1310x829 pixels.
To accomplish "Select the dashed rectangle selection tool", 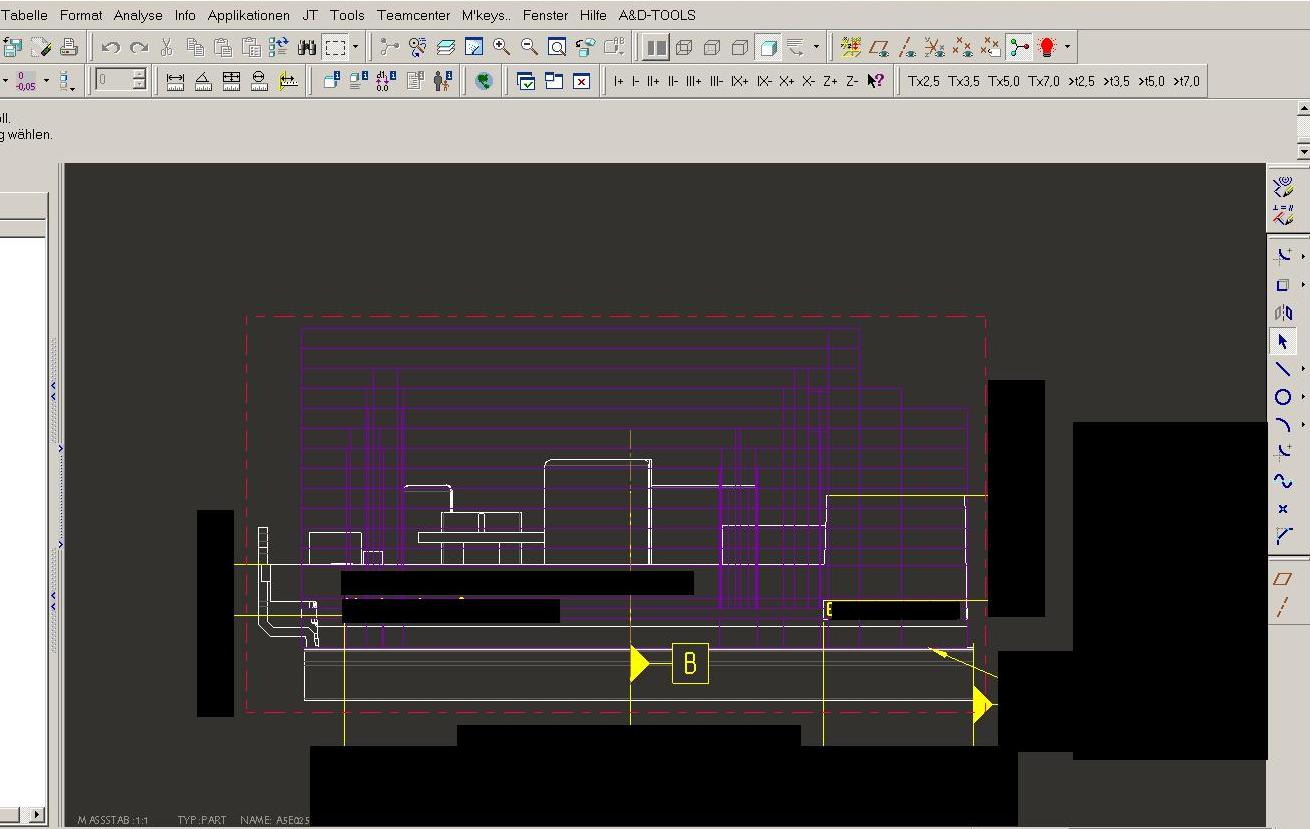I will tap(335, 47).
